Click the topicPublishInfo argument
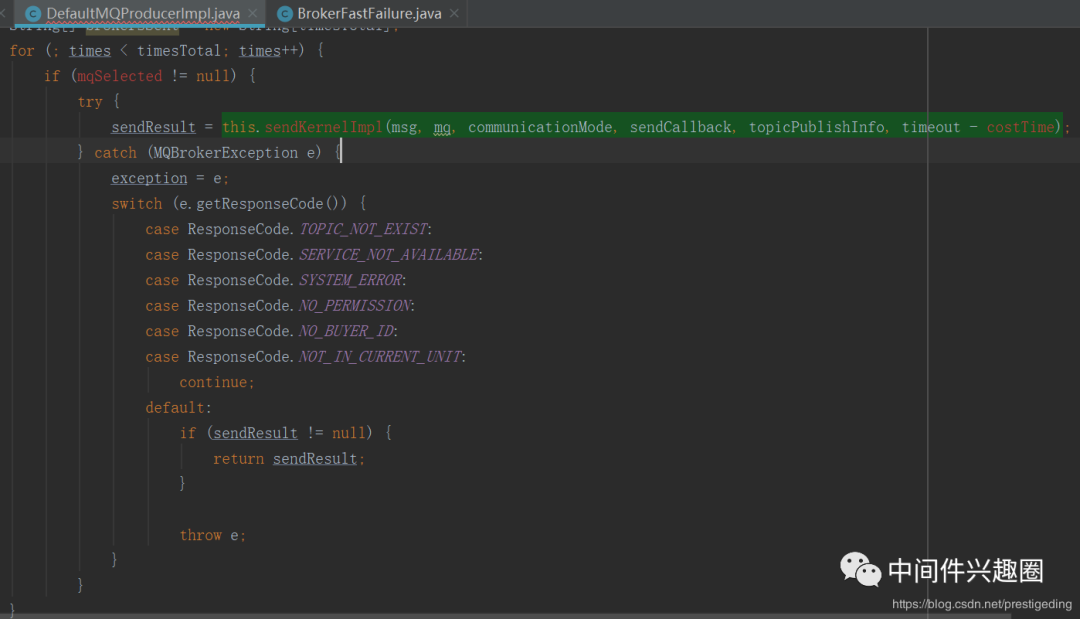The image size is (1080, 619). coord(816,127)
